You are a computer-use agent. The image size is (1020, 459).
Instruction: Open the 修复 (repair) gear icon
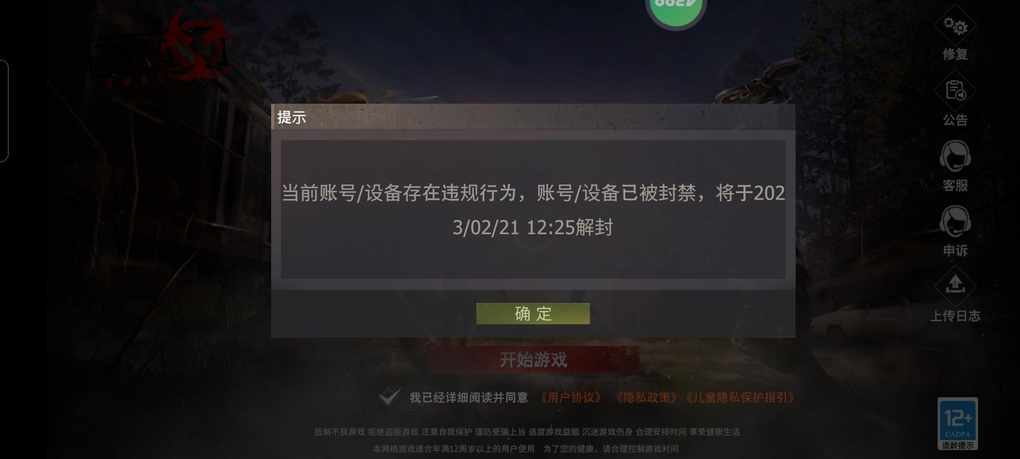click(955, 26)
